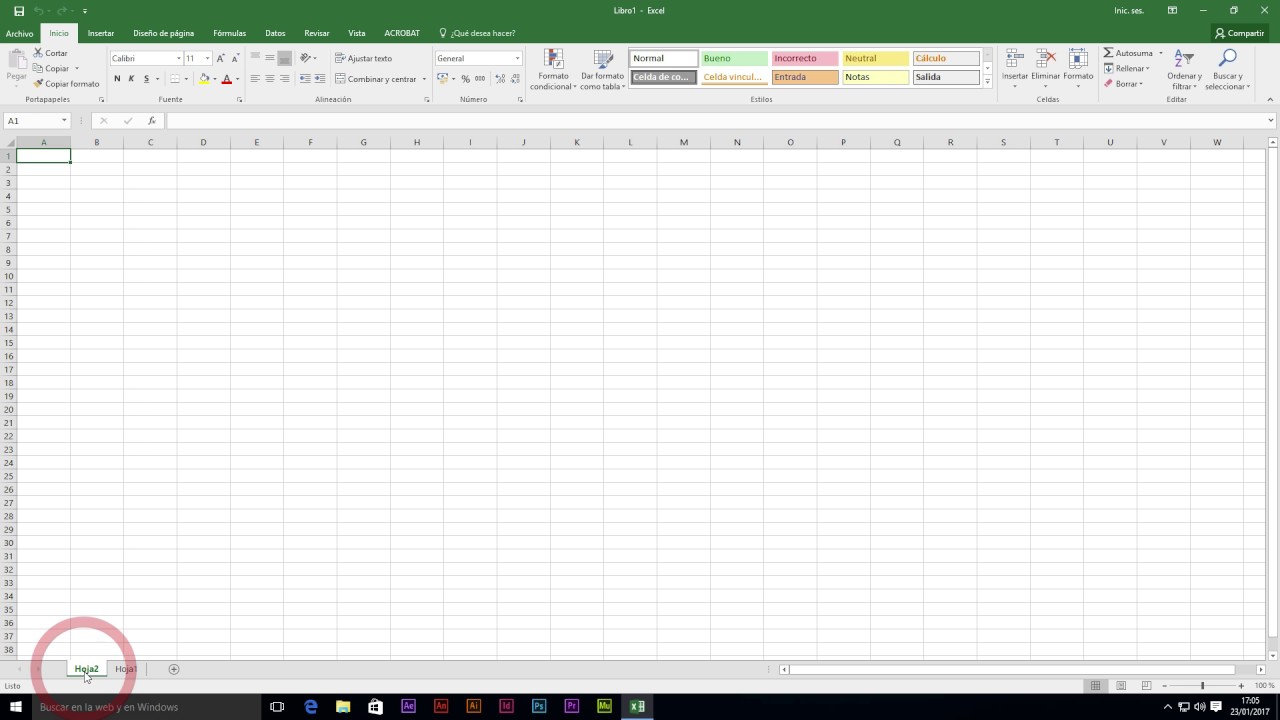Switch to the Insertar ribbon tab
Screen dimensions: 1280x720
(101, 33)
